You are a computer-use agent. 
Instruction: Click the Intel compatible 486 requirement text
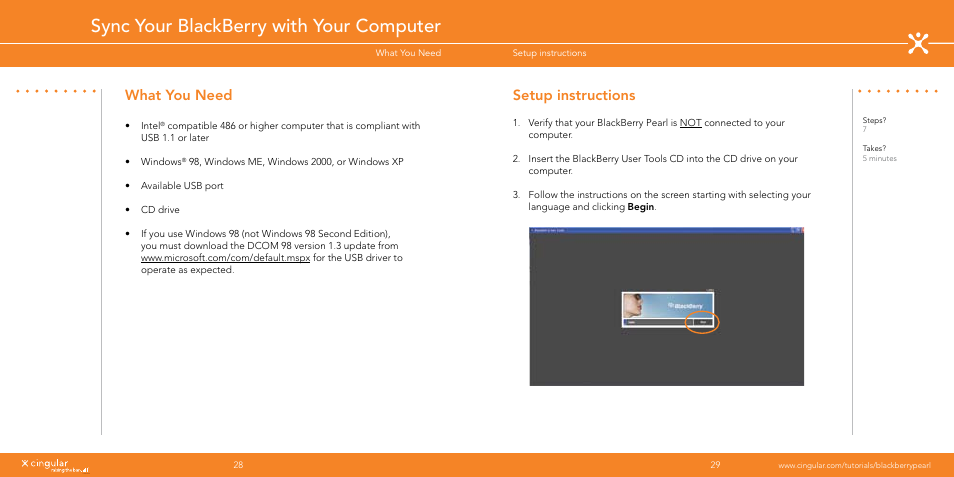[x=280, y=131]
